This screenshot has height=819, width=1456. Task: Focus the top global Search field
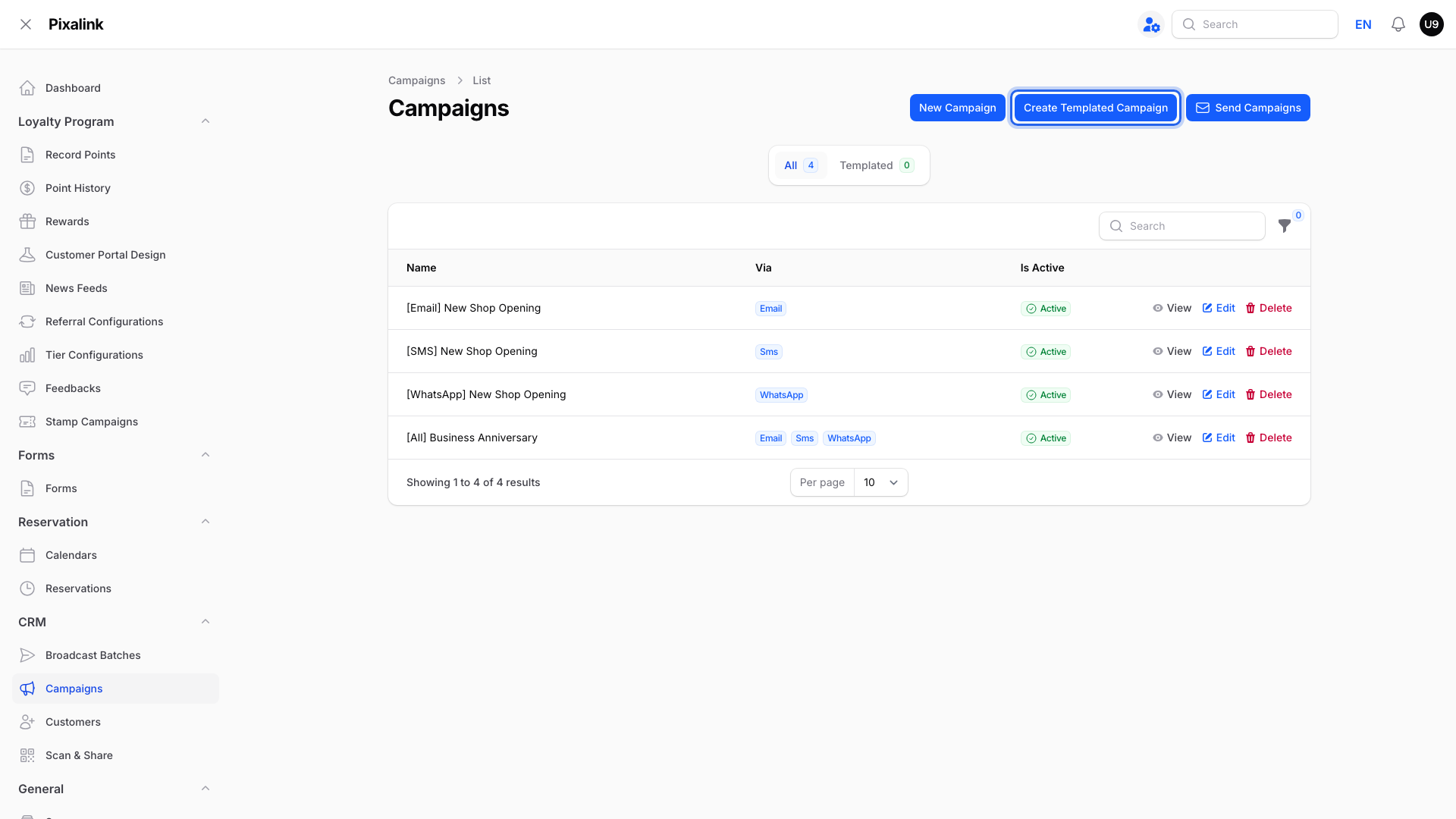pyautogui.click(x=1254, y=24)
